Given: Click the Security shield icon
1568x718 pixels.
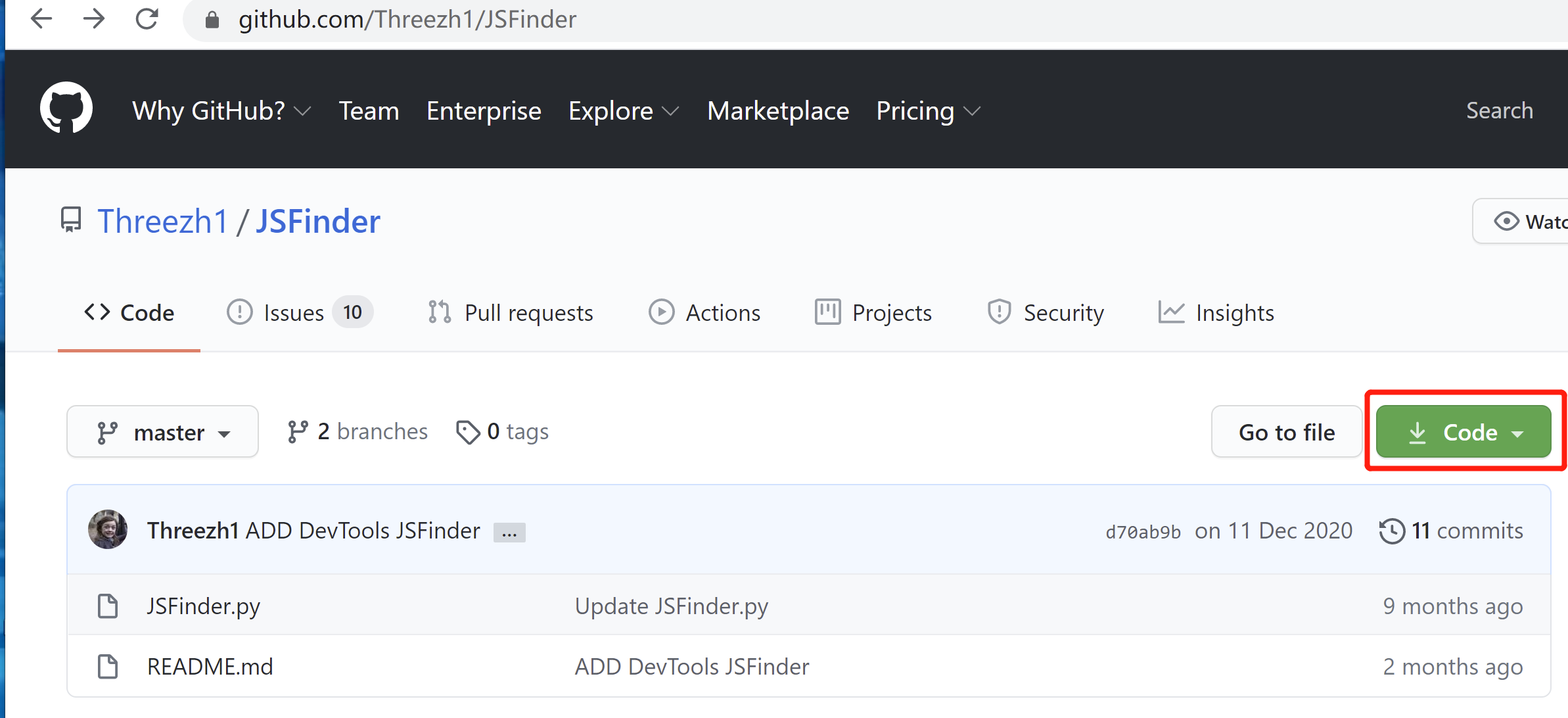Looking at the screenshot, I should coord(999,312).
